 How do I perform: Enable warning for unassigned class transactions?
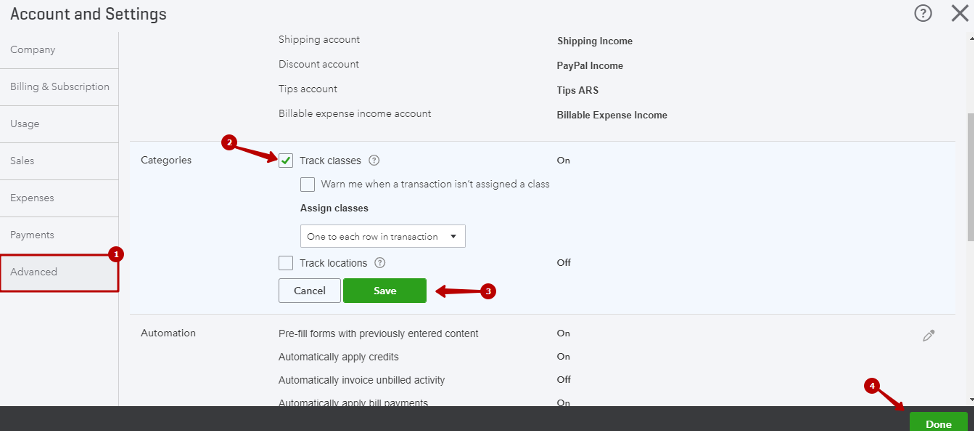[307, 184]
